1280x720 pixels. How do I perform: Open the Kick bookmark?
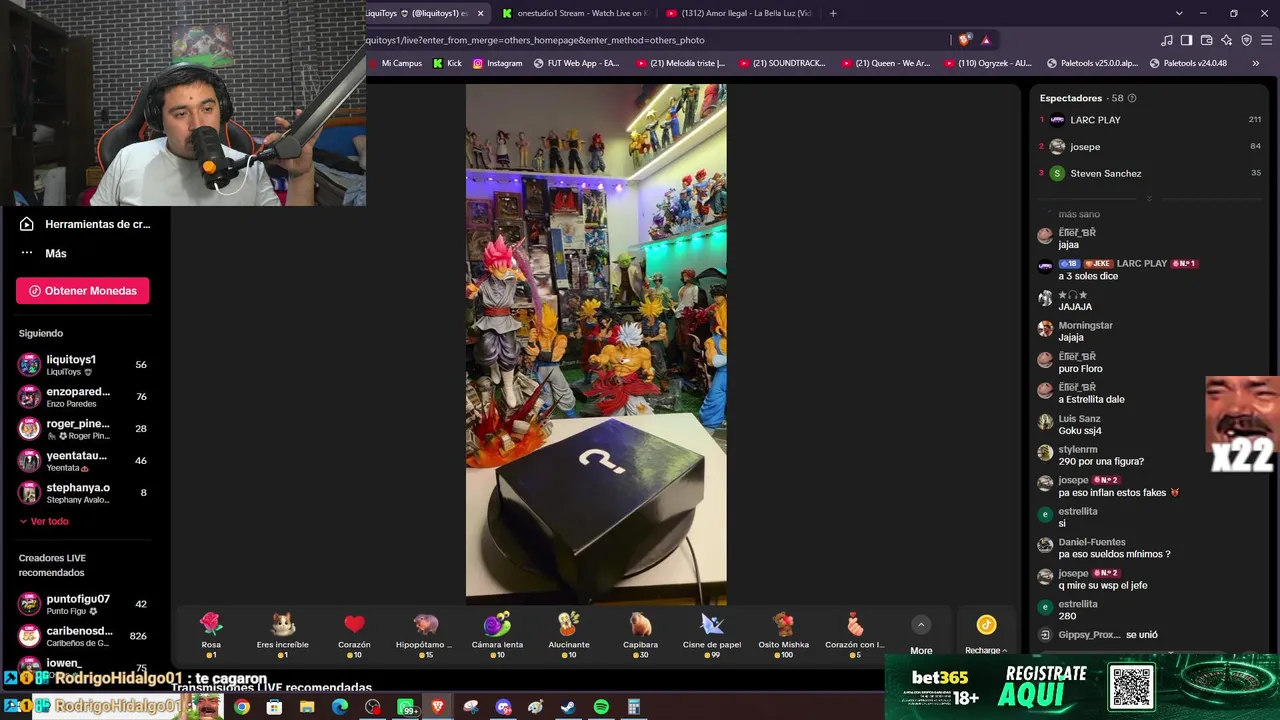tap(447, 63)
